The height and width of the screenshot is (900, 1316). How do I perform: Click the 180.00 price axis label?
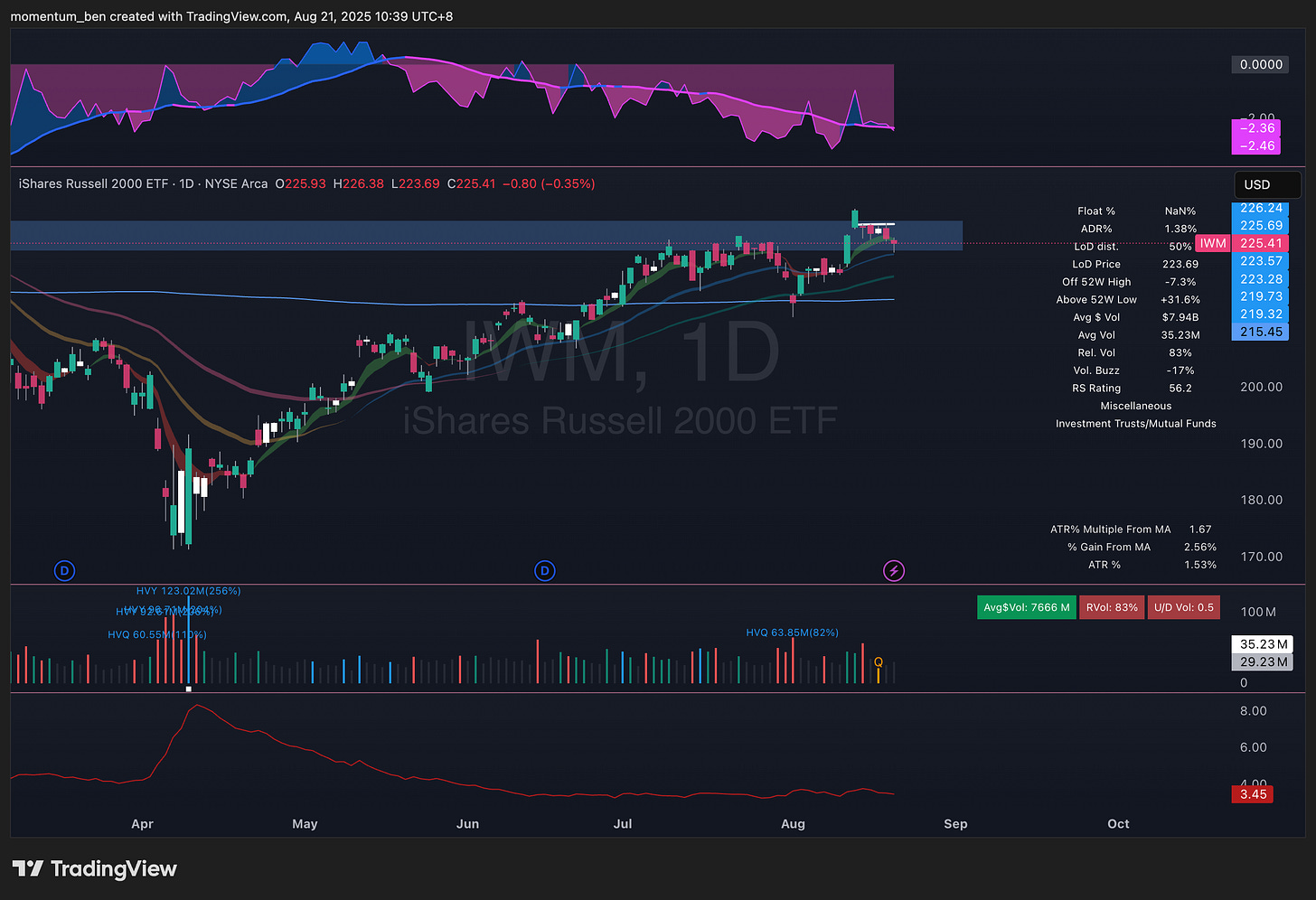click(1261, 500)
